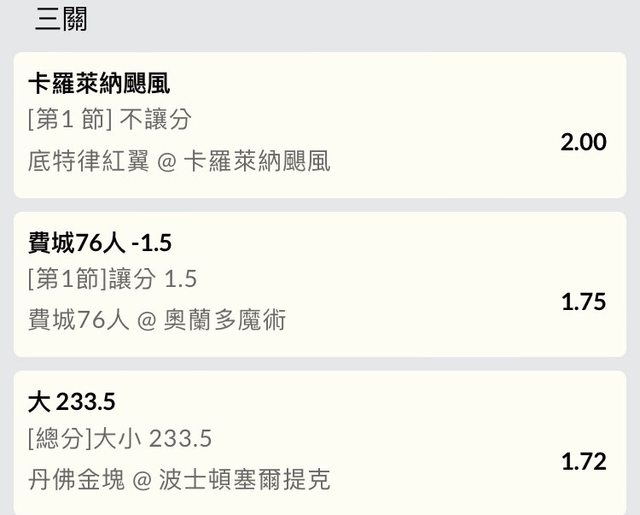This screenshot has width=640, height=515.
Task: Tap the 1.75 odds value
Action: tap(583, 302)
